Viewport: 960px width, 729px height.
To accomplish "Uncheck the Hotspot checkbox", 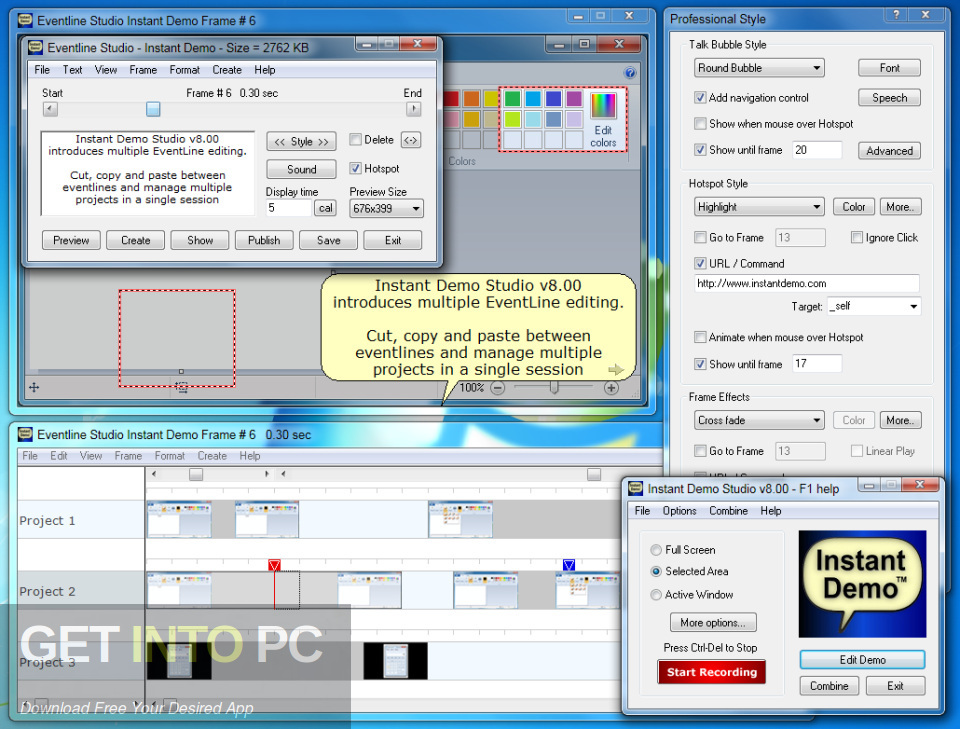I will pyautogui.click(x=355, y=168).
